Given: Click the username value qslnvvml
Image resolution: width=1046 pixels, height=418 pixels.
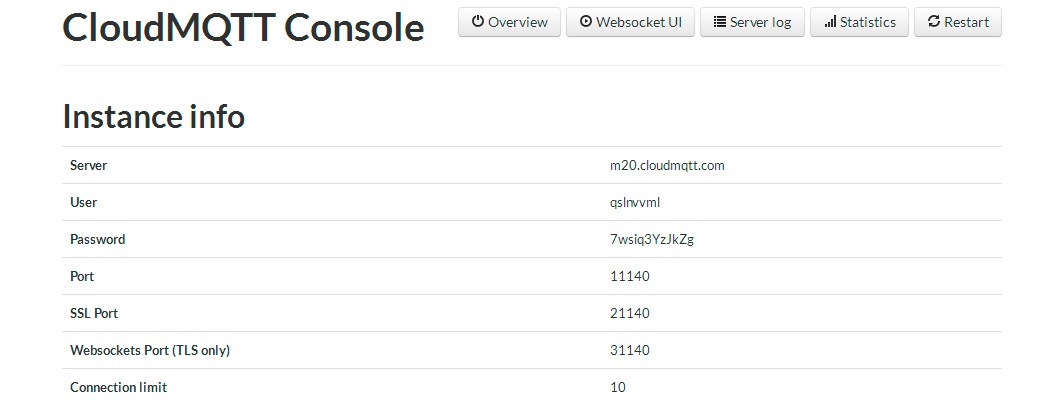Looking at the screenshot, I should (x=635, y=203).
